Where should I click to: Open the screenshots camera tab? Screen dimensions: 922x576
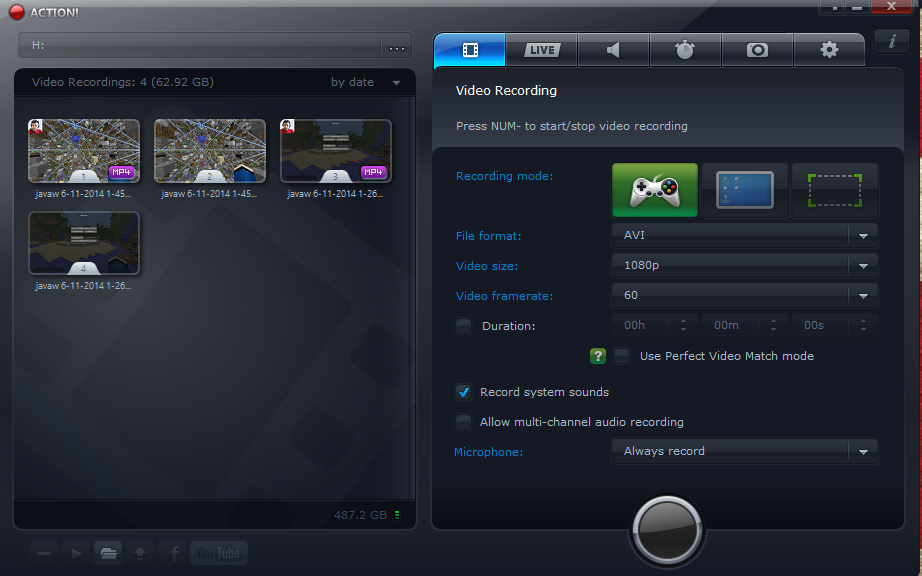tap(757, 50)
